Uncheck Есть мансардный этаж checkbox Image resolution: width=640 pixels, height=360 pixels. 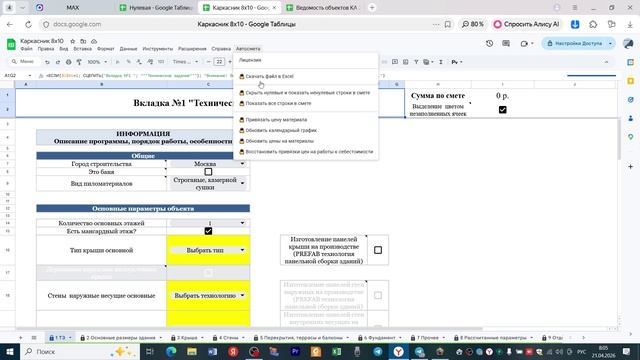tap(208, 231)
